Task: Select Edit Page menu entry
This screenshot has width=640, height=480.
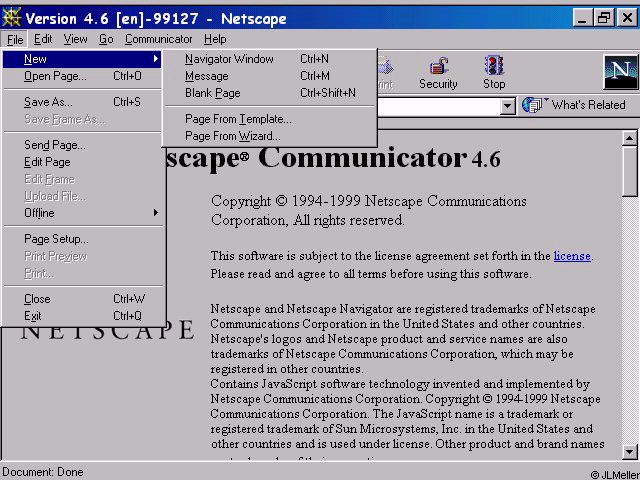Action: (x=83, y=162)
